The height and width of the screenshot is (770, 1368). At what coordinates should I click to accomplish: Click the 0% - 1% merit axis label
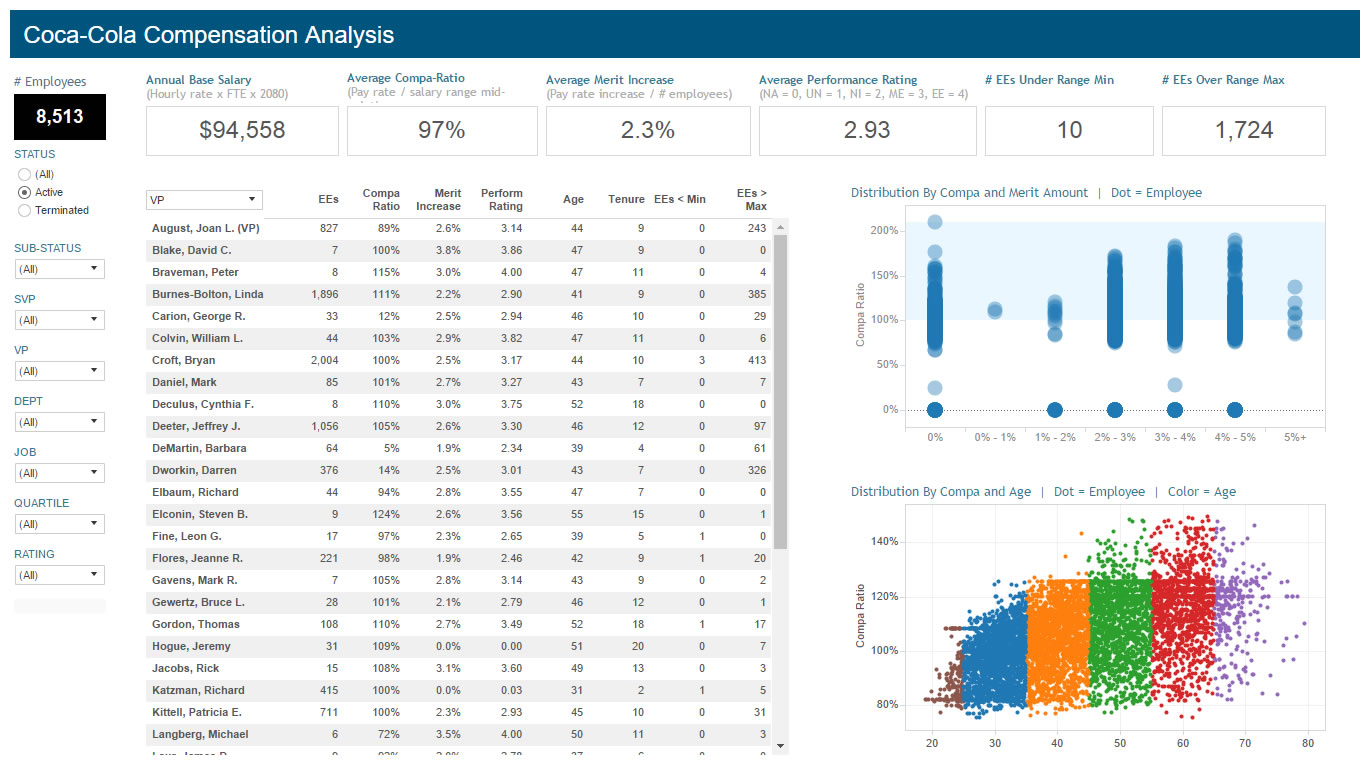[995, 437]
